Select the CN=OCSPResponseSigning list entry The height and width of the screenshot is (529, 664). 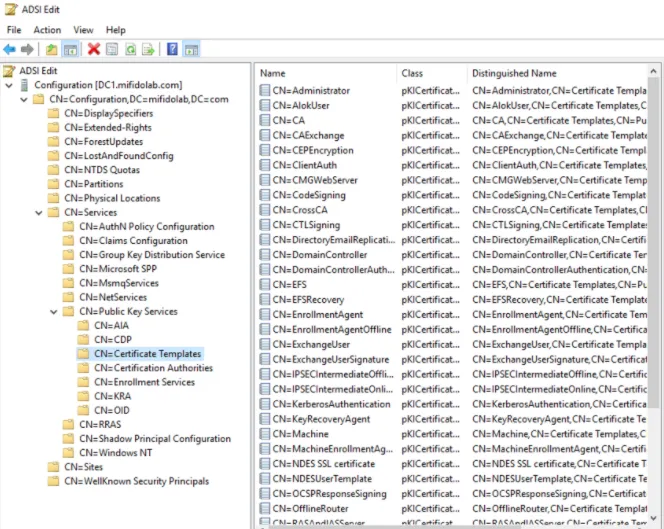(329, 493)
